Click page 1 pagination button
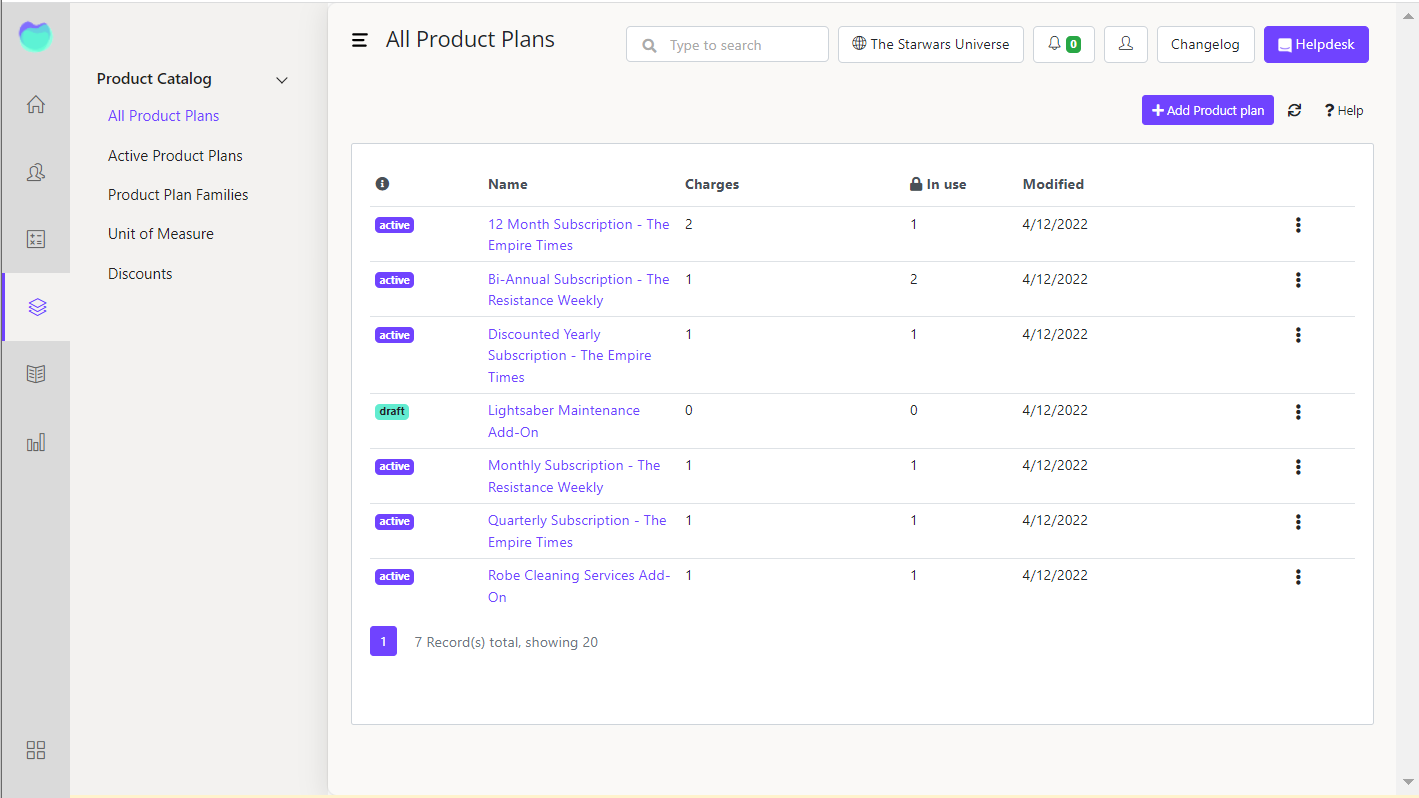The image size is (1419, 798). coord(383,642)
